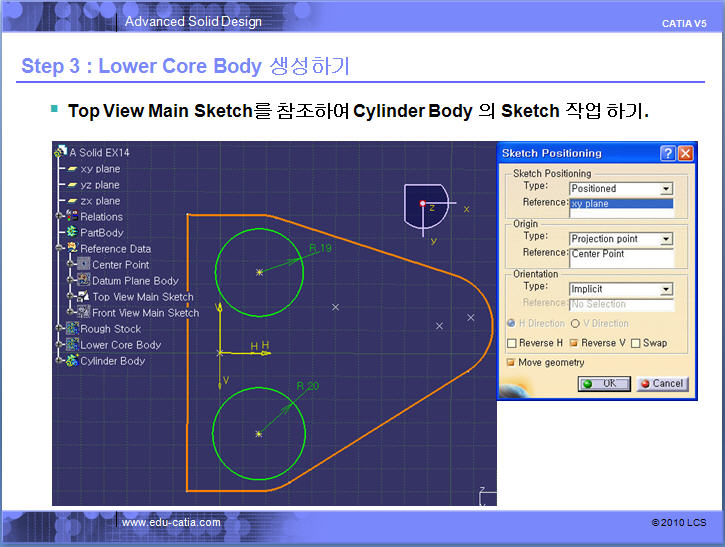
Task: Toggle the Reverse V checkbox
Action: coord(574,343)
